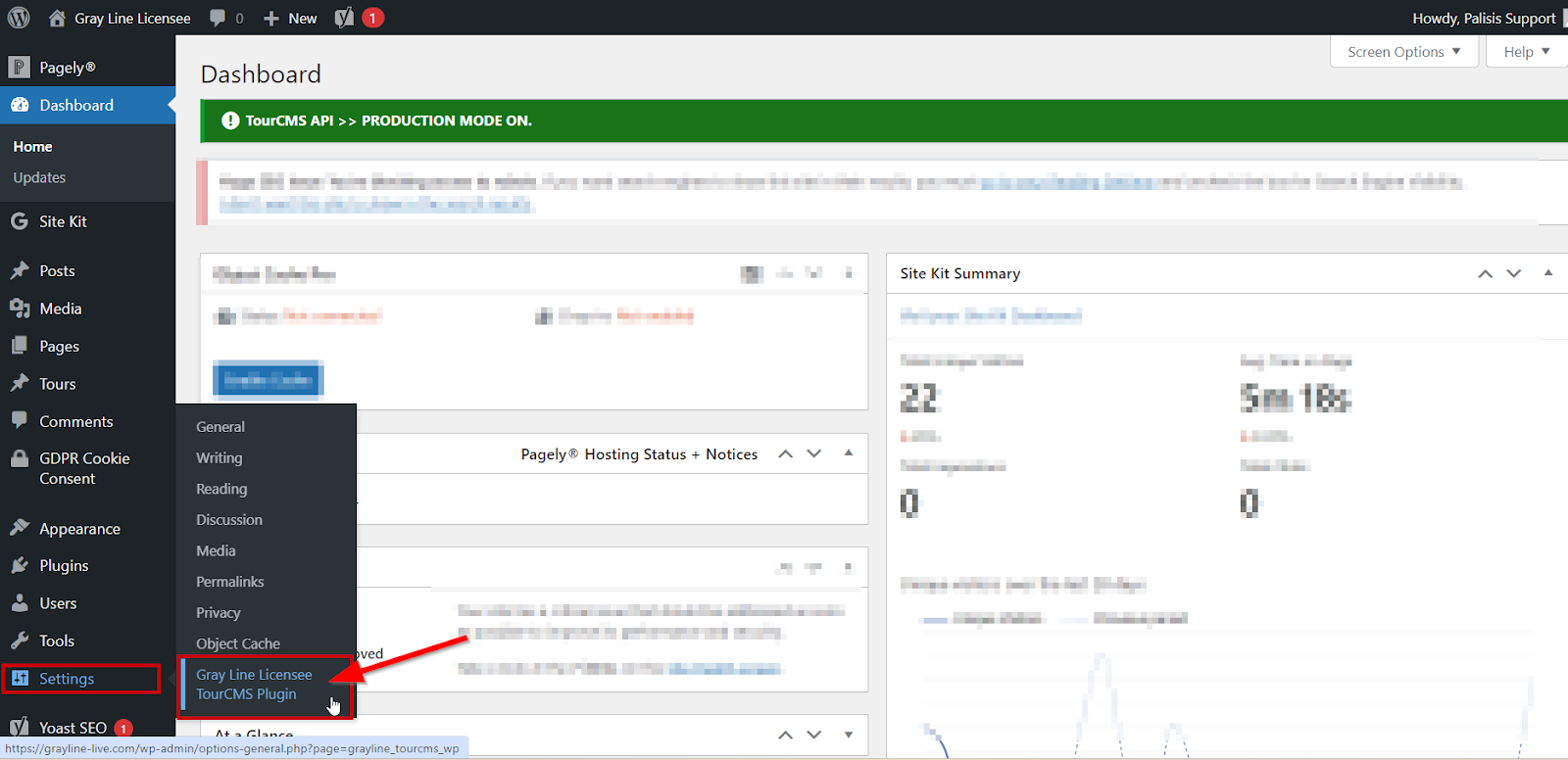The width and height of the screenshot is (1568, 760).
Task: Toggle the At a Glance widget panel
Action: 849,735
